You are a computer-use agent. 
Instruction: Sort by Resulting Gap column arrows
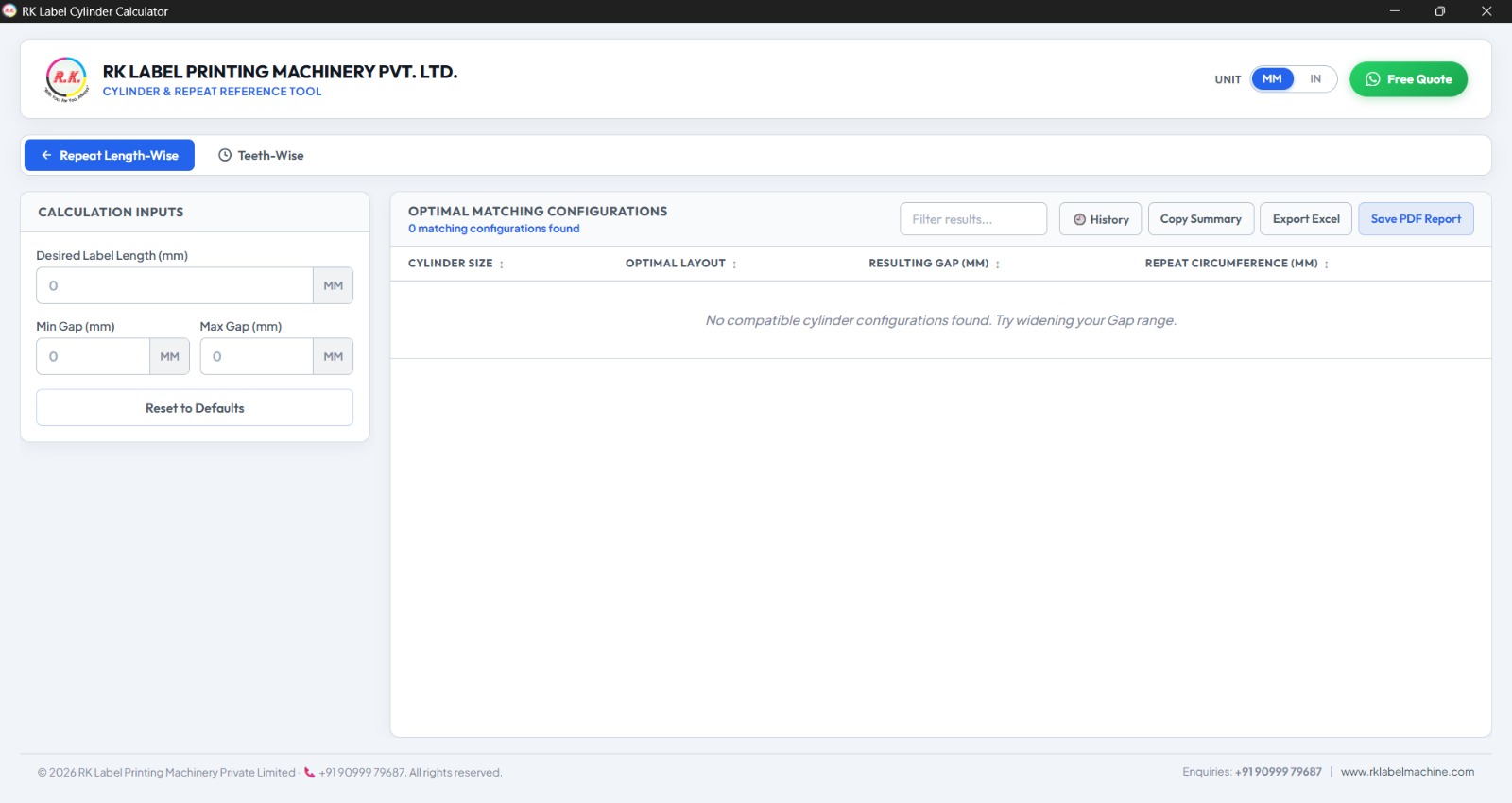coord(998,265)
